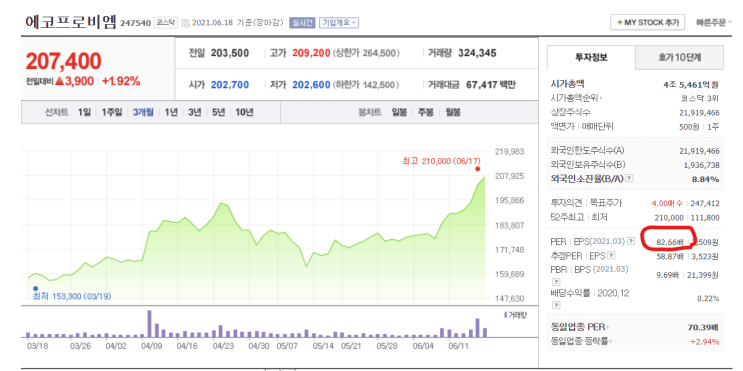The width and height of the screenshot is (743, 371).
Task: Select the 10년 line chart period
Action: (244, 112)
